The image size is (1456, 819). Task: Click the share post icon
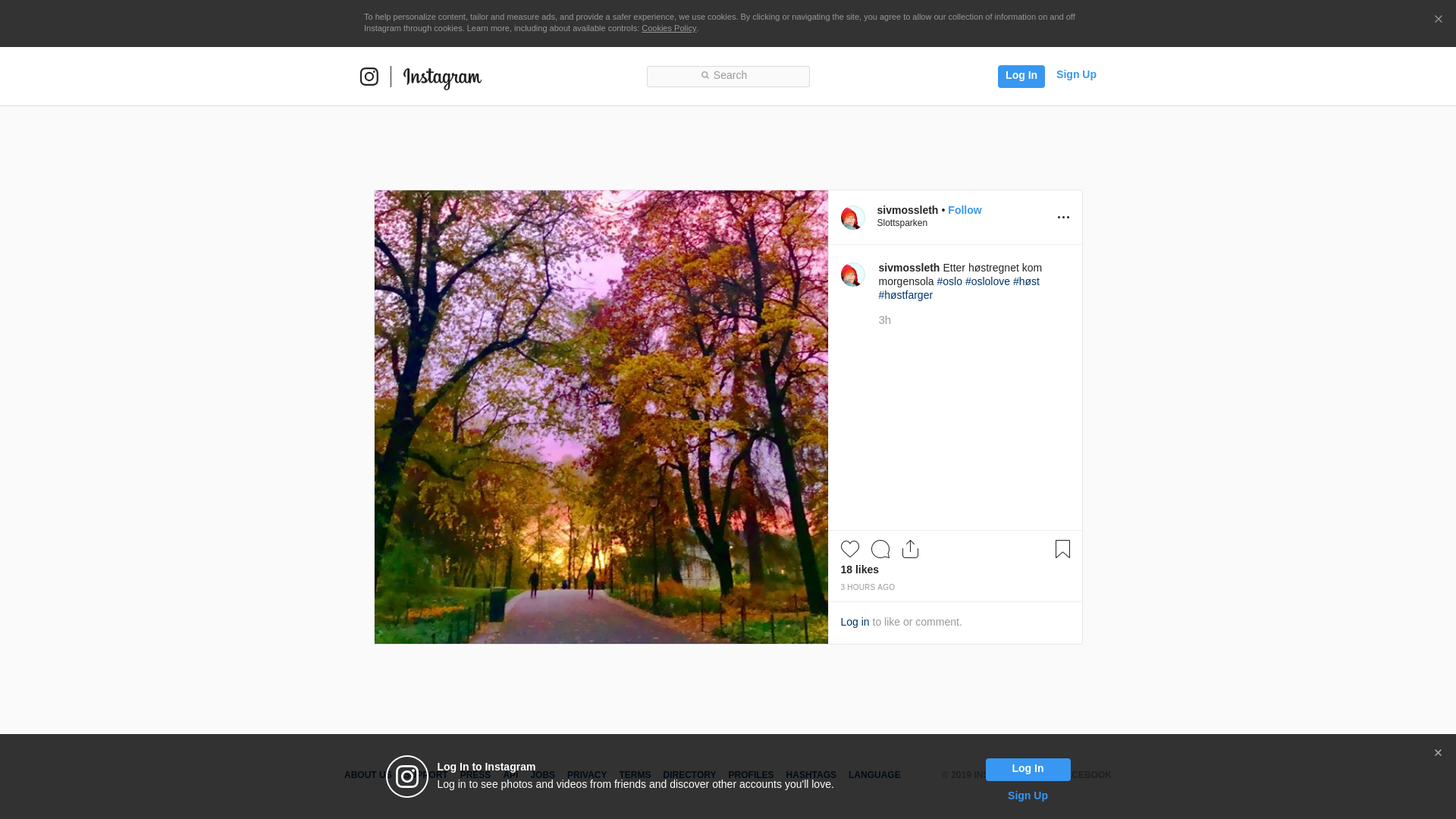click(x=910, y=549)
